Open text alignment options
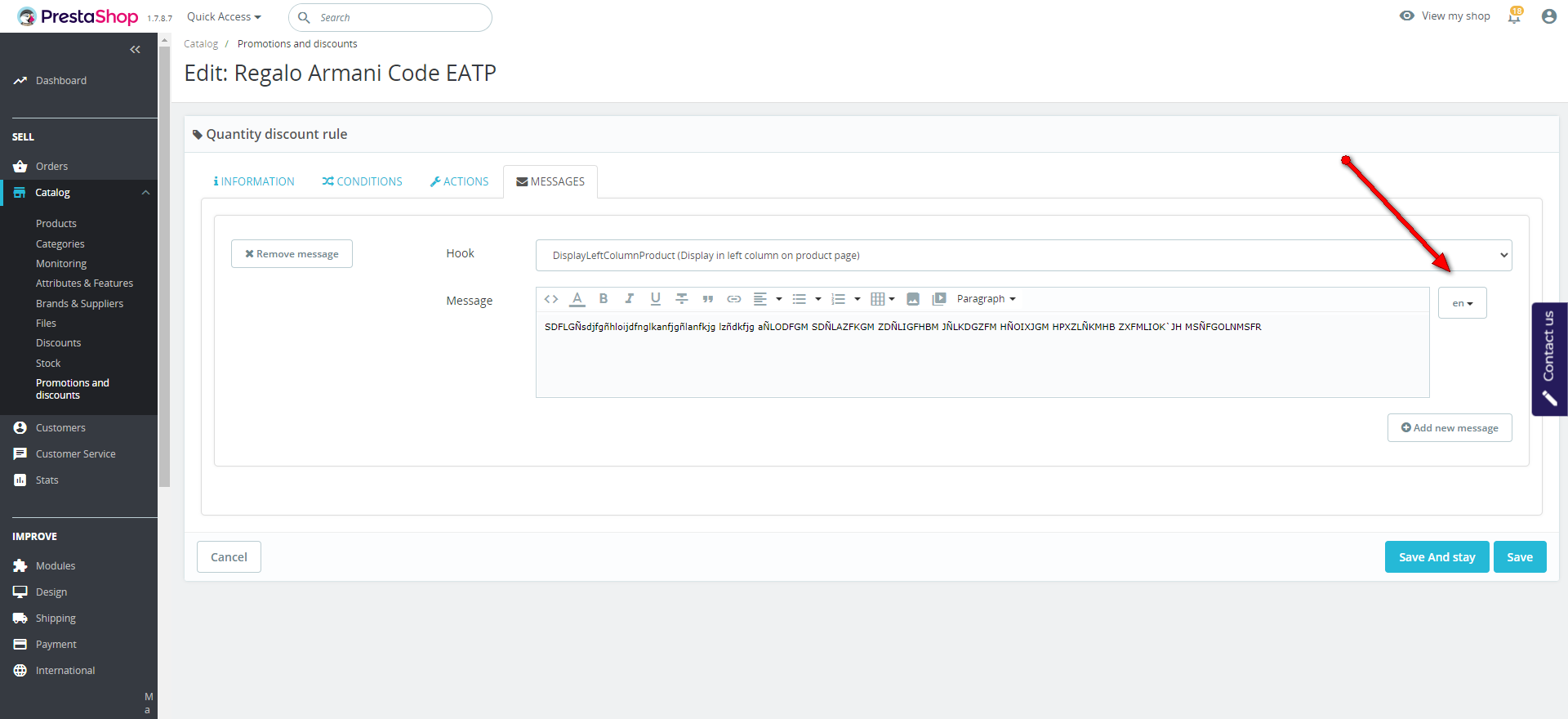 click(767, 299)
